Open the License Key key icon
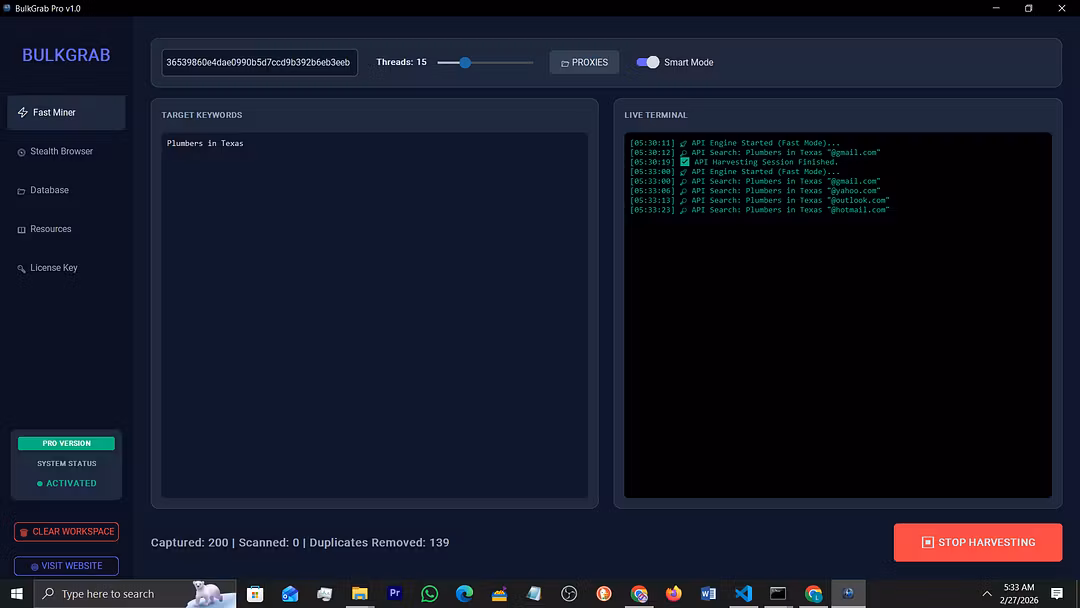This screenshot has width=1080, height=608. point(21,269)
